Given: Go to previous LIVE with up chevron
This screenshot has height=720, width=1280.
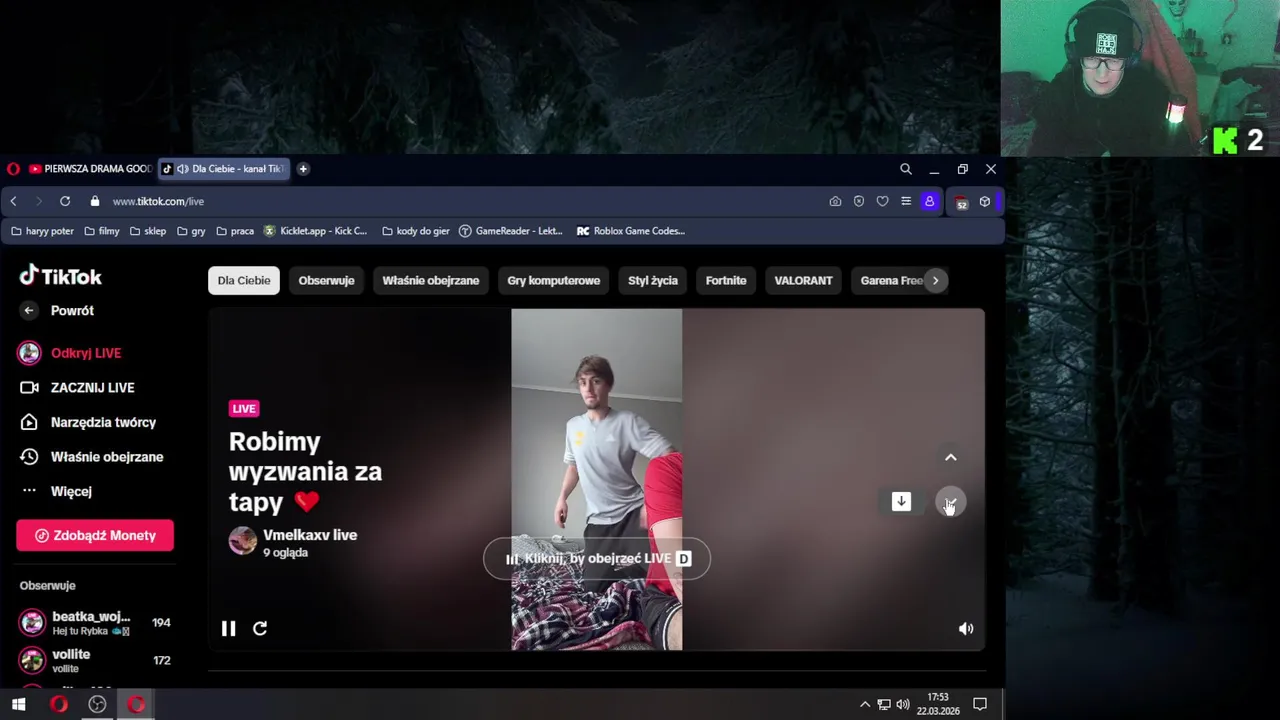Looking at the screenshot, I should click(x=951, y=457).
